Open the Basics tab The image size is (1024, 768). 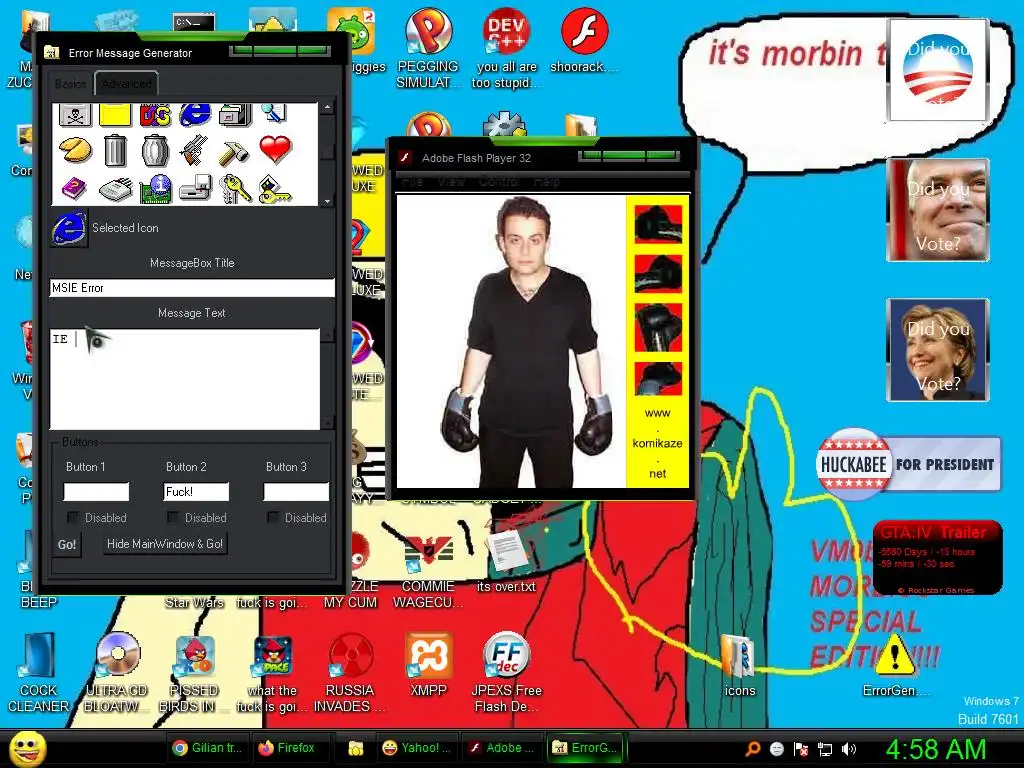pos(71,84)
